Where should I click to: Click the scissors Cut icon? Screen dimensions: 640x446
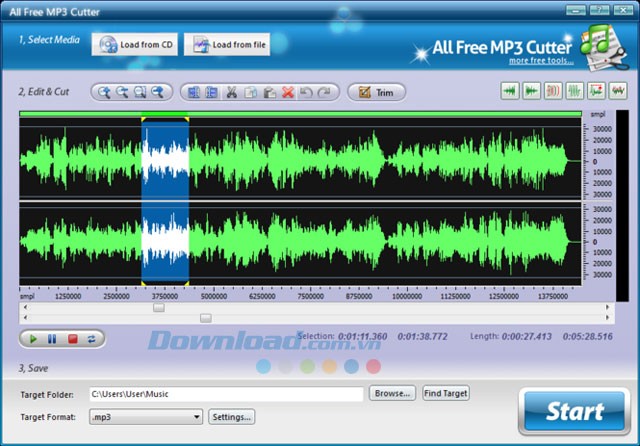pos(231,93)
